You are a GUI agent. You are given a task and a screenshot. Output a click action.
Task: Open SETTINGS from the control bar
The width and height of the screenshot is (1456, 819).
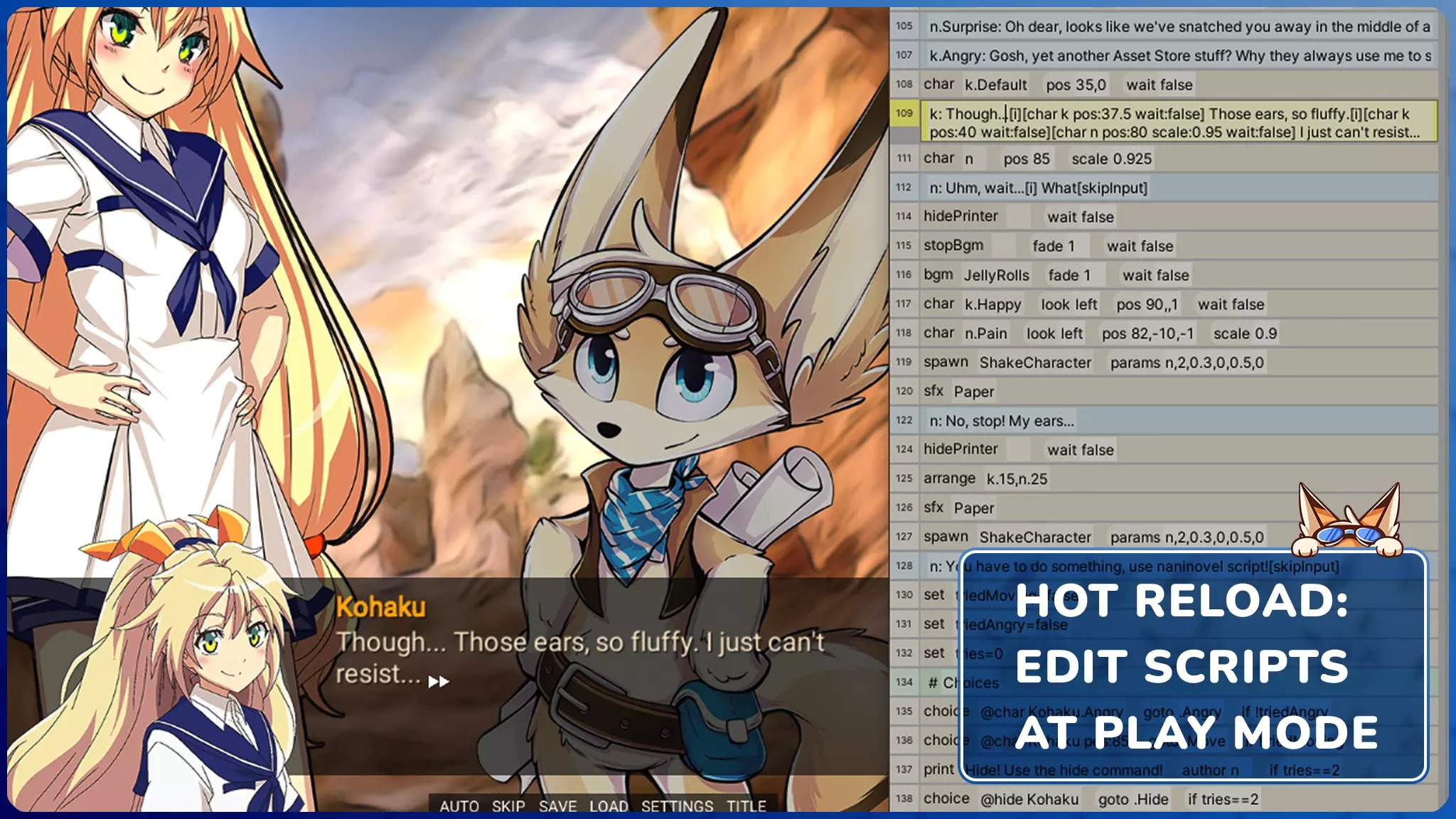point(677,806)
